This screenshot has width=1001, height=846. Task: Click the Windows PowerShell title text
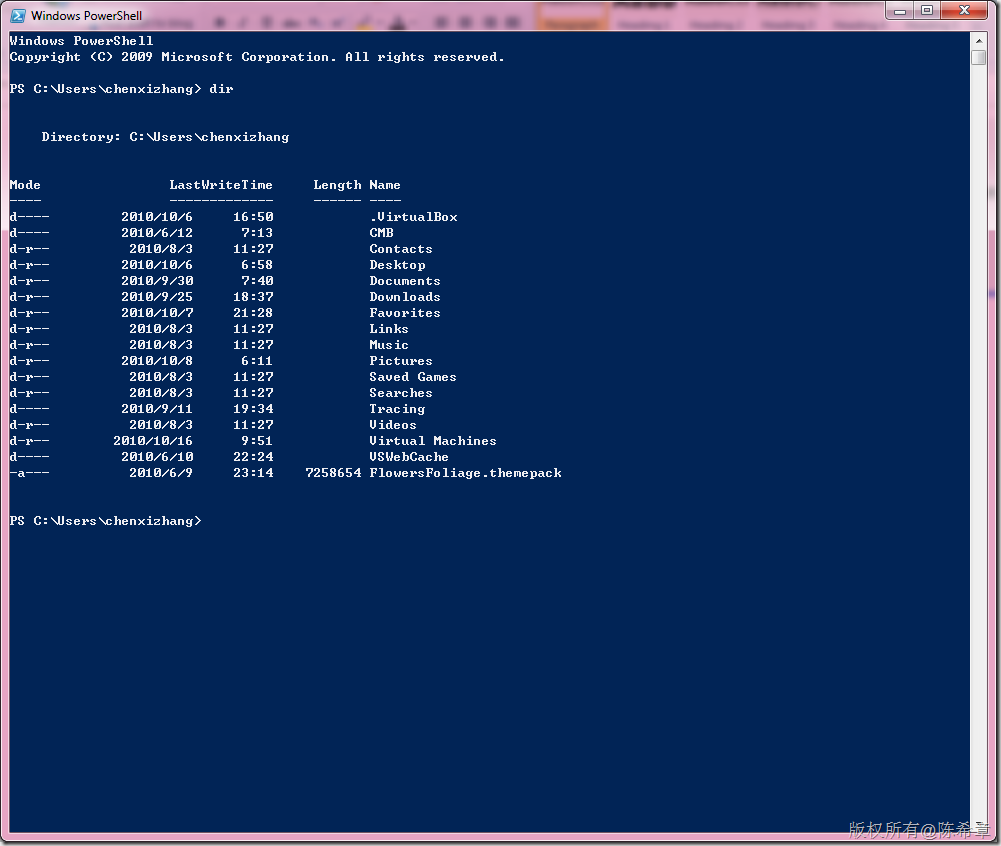tap(86, 15)
